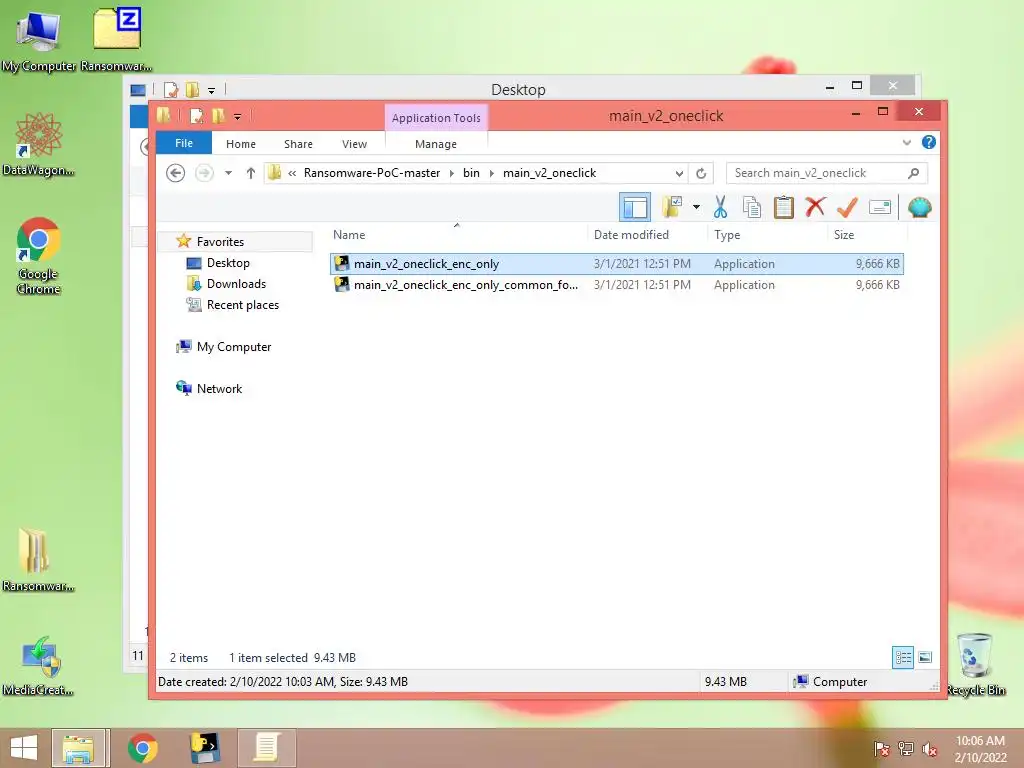
Task: Click the Cut scissors icon
Action: pyautogui.click(x=720, y=208)
